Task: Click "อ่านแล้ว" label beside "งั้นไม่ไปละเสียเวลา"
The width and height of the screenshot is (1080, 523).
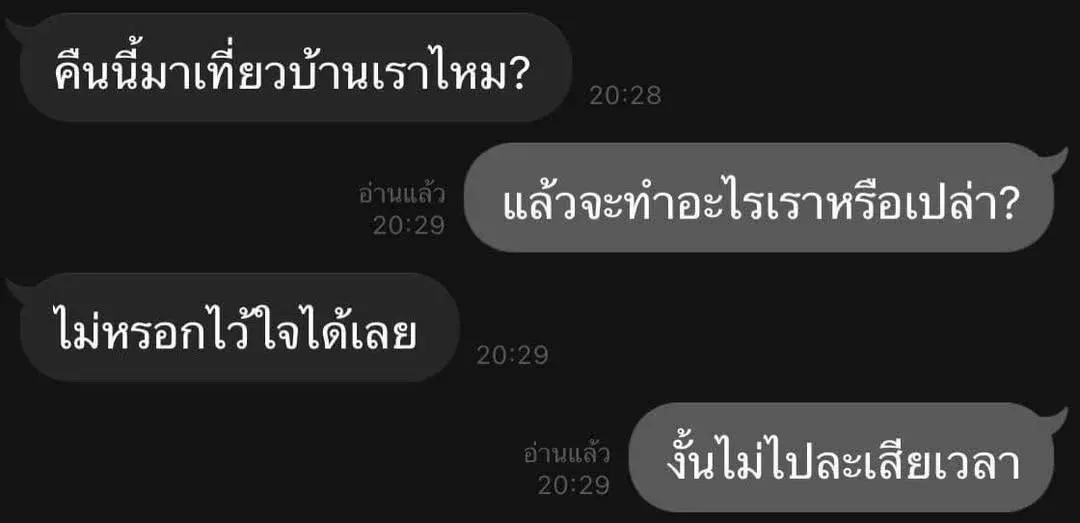Action: coord(567,454)
